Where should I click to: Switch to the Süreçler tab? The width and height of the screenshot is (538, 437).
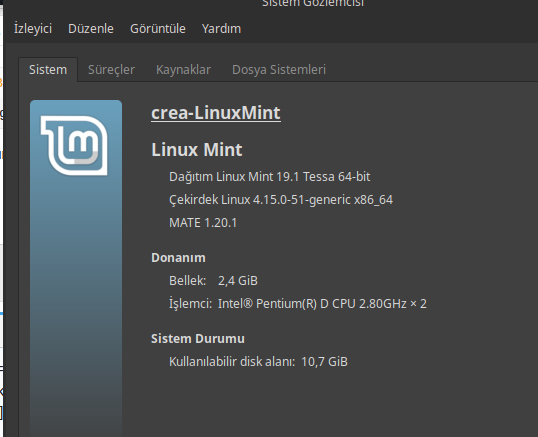click(x=111, y=70)
